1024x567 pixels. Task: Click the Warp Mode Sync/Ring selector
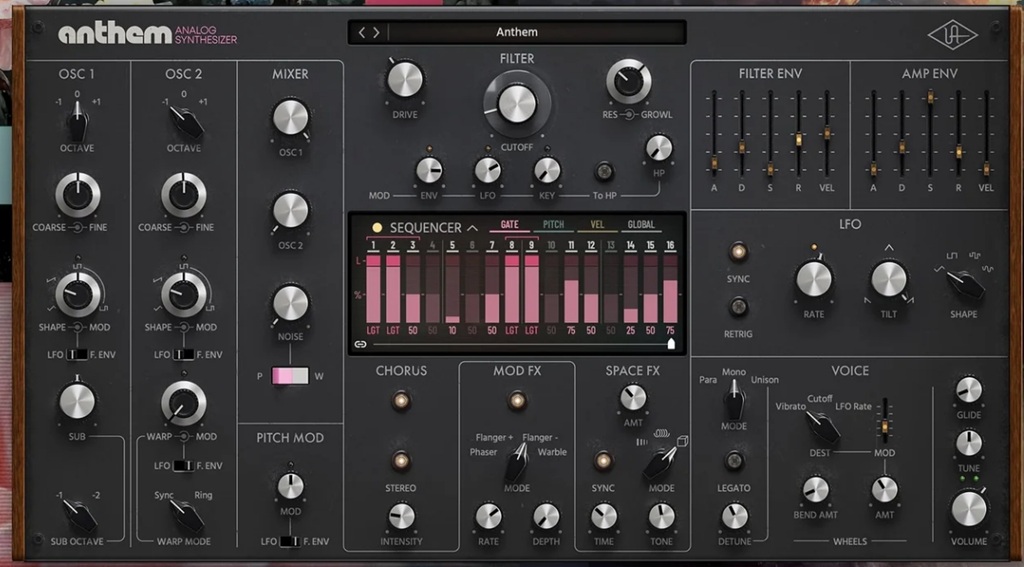[187, 516]
